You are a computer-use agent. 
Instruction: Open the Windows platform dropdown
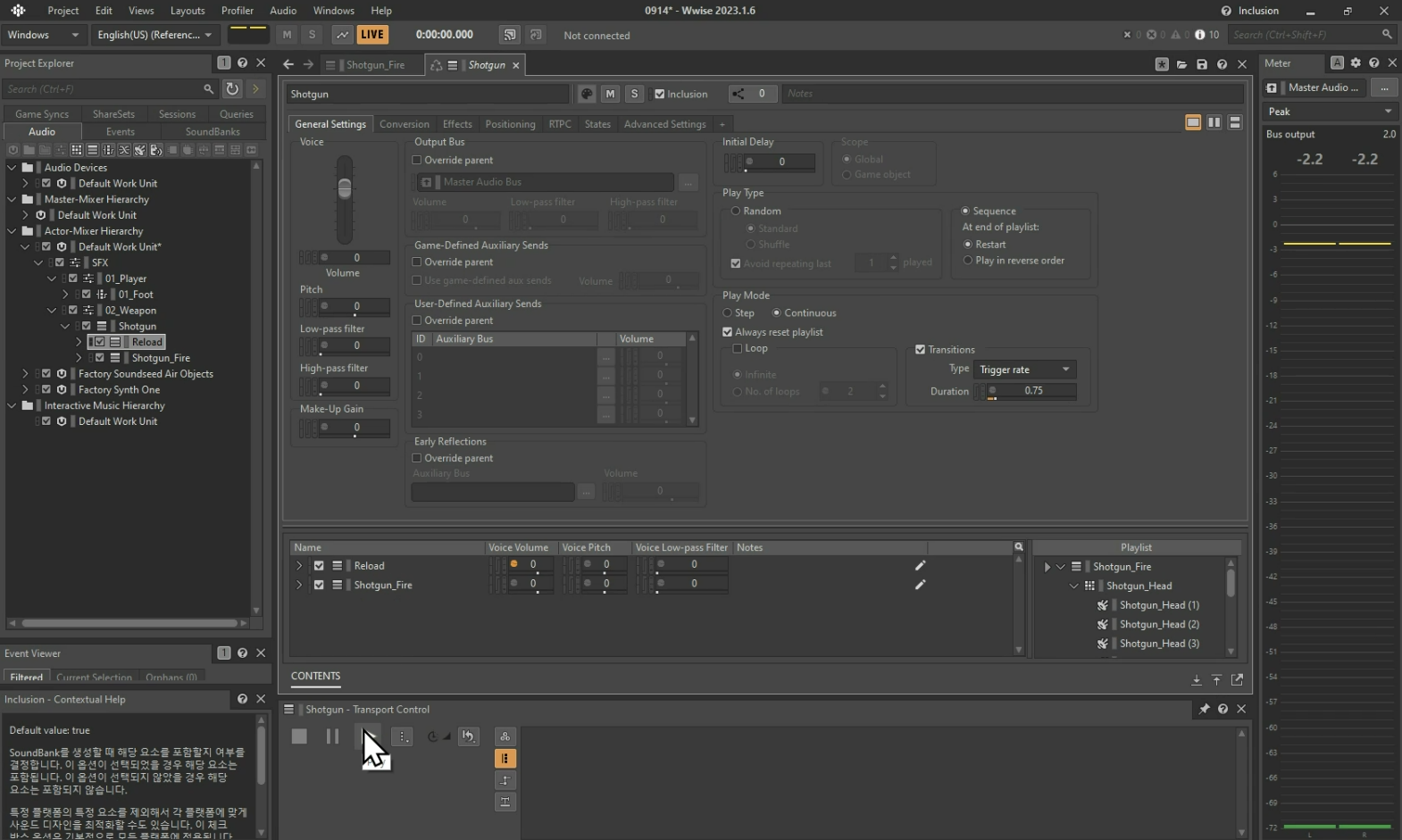[42, 35]
